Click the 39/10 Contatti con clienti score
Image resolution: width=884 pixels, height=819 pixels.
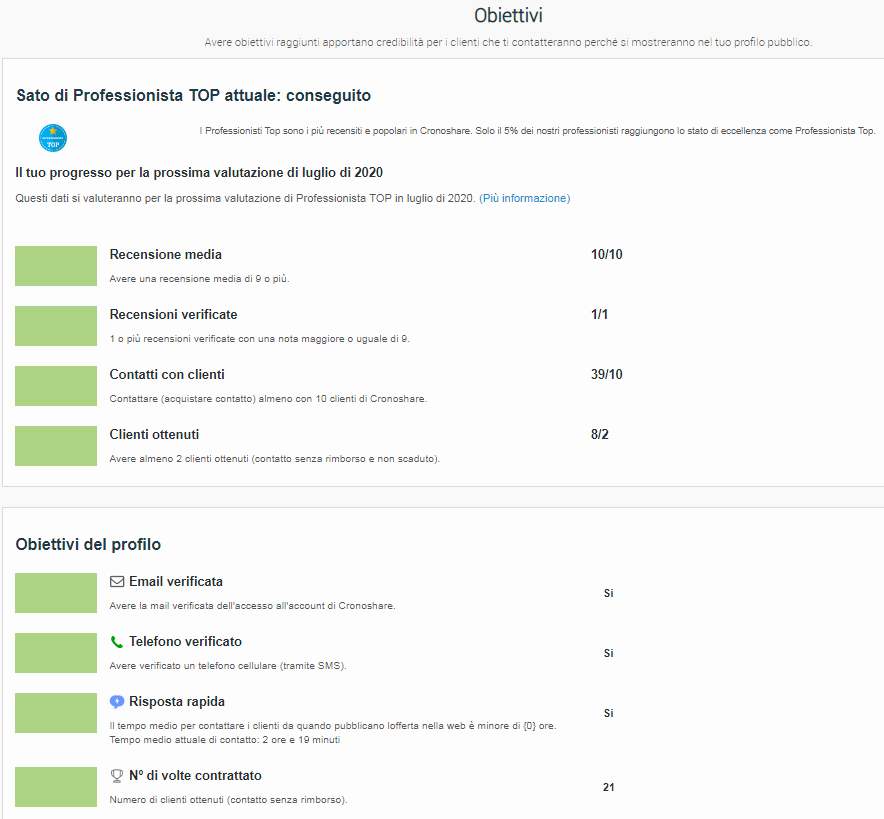[x=607, y=374]
